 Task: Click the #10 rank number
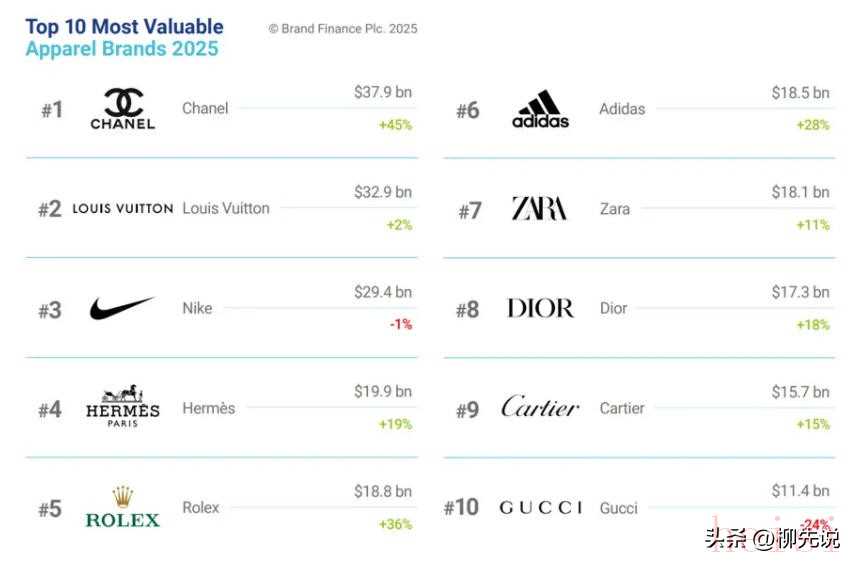[461, 508]
